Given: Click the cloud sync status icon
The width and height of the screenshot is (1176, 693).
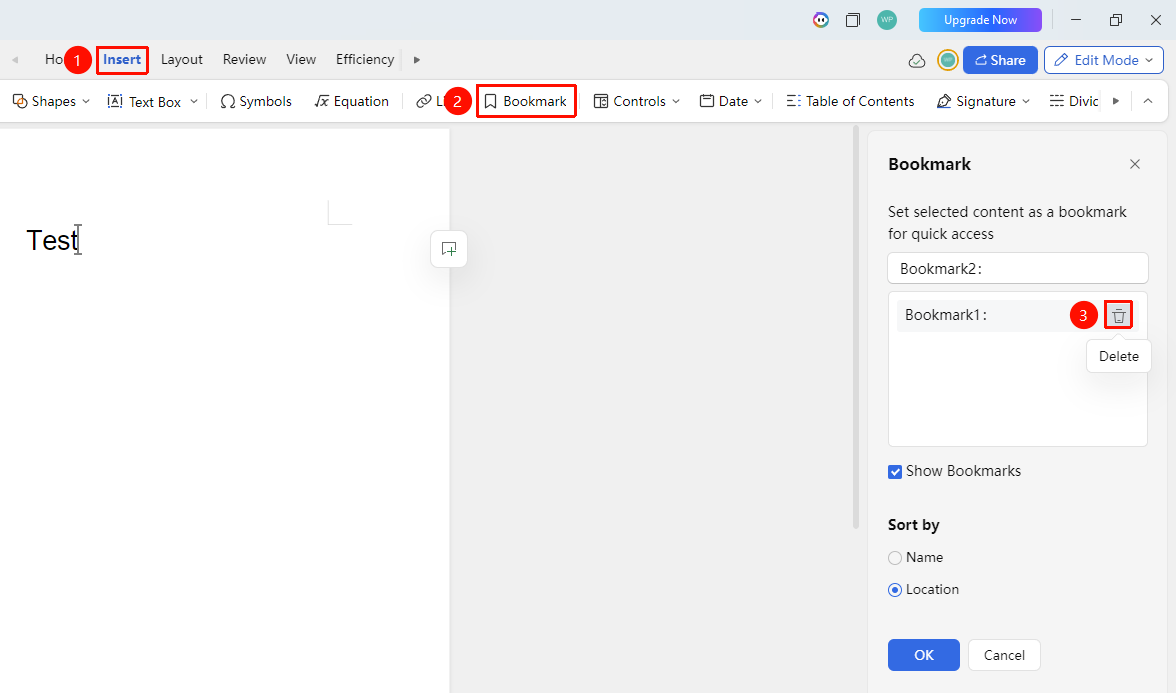Looking at the screenshot, I should tap(916, 61).
